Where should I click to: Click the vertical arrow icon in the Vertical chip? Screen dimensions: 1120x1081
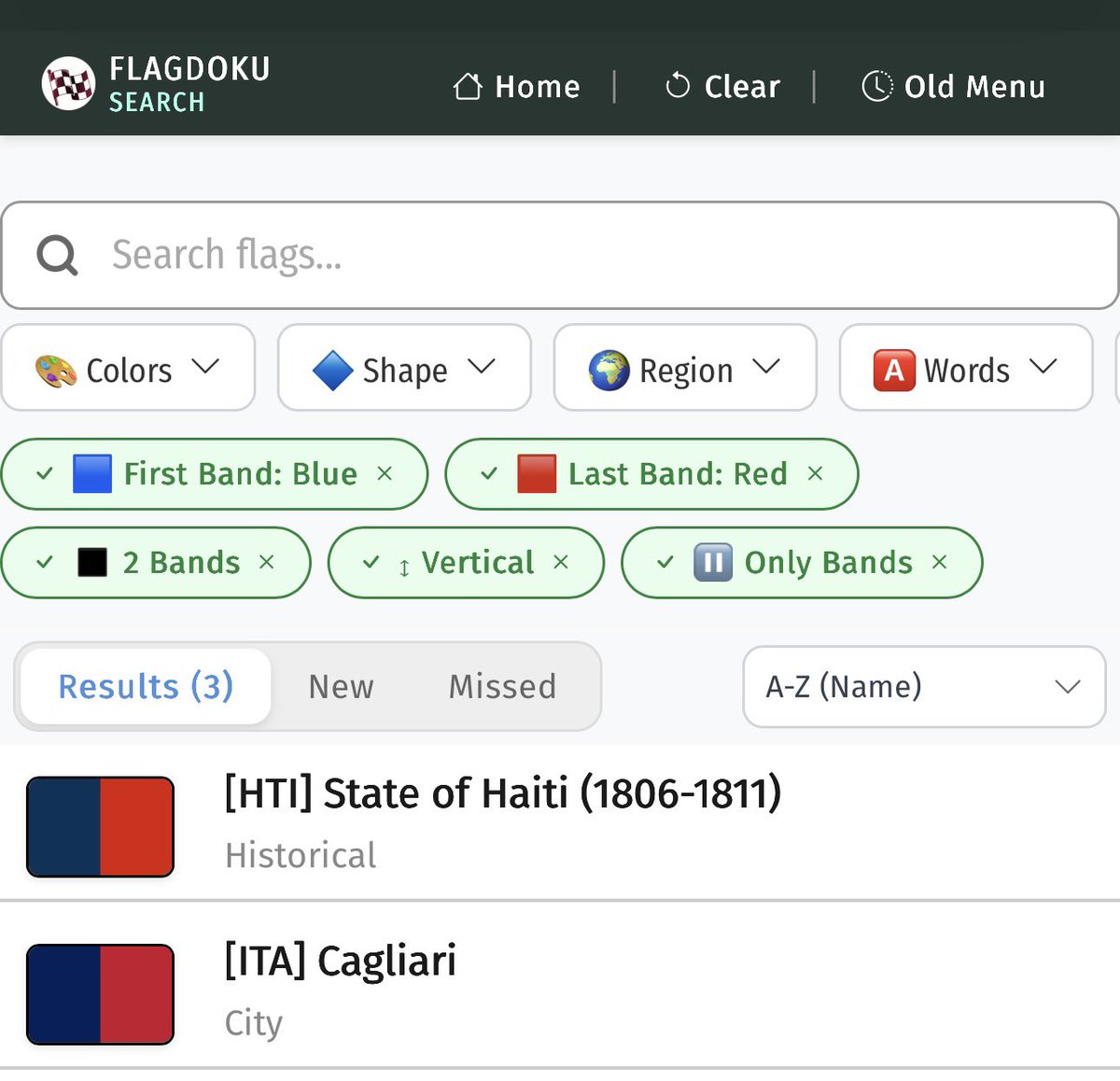pyautogui.click(x=403, y=563)
